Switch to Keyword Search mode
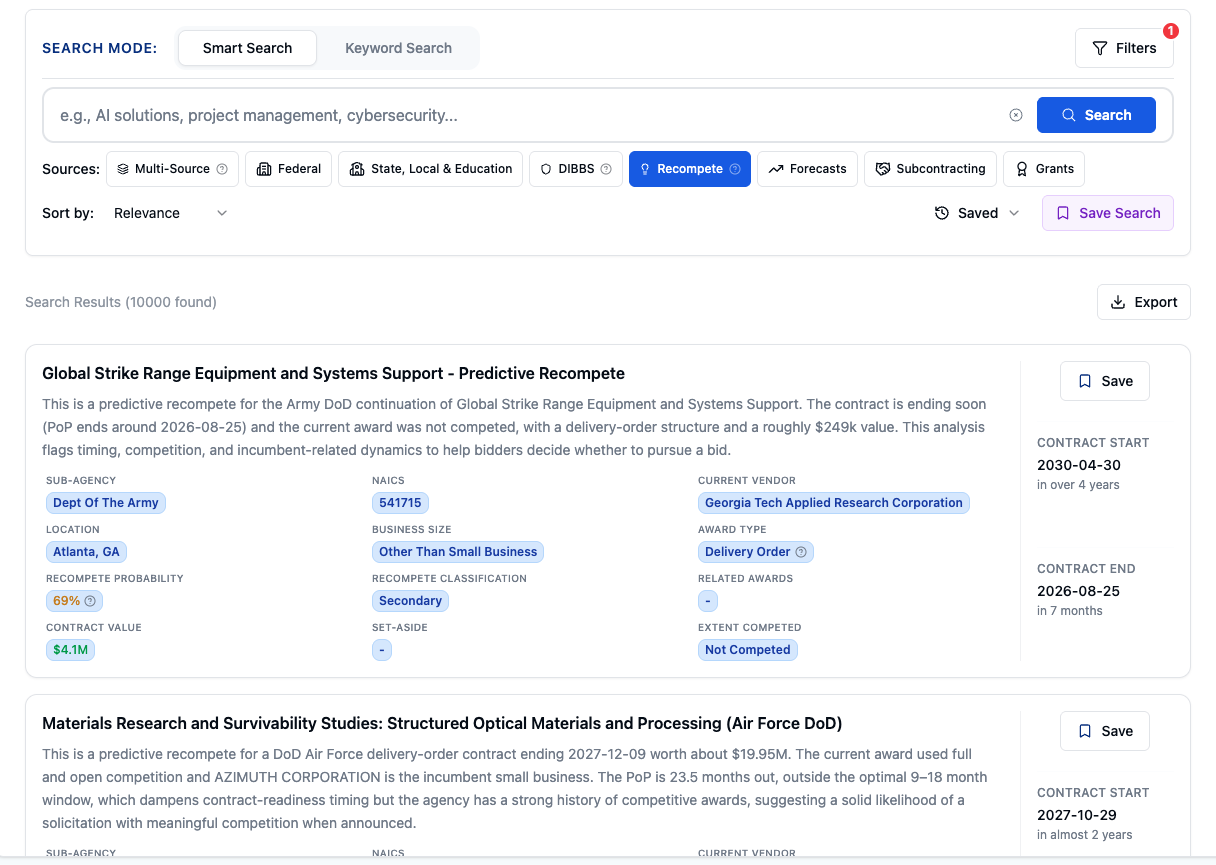This screenshot has width=1216, height=865. pos(398,47)
